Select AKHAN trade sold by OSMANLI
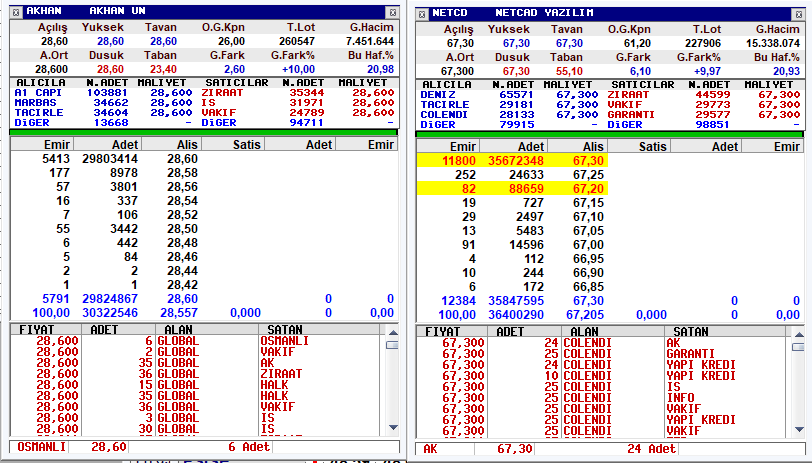The width and height of the screenshot is (812, 463). pos(196,341)
